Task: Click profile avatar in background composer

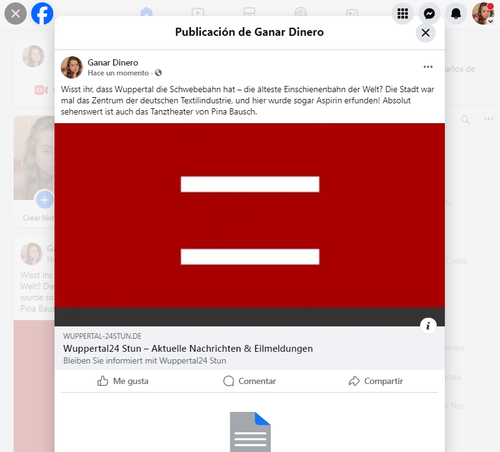Action: coord(33,56)
